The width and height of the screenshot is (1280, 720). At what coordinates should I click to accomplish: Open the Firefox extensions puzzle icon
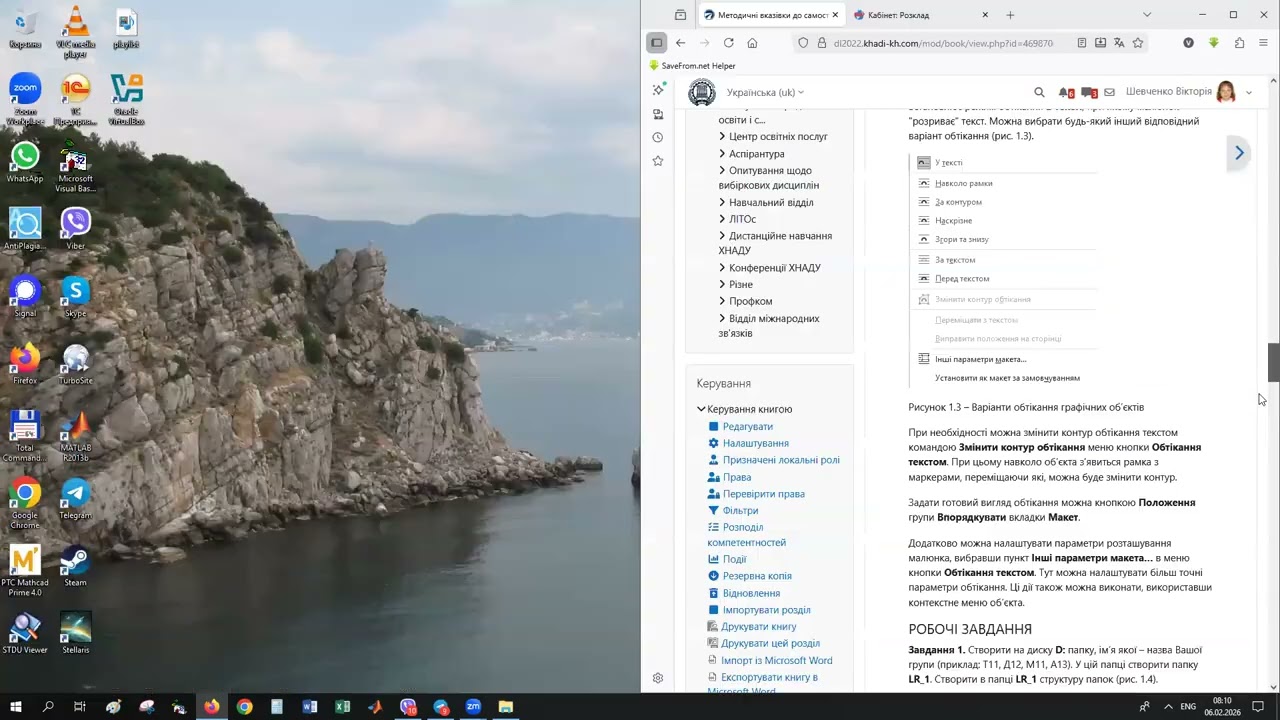(1239, 43)
